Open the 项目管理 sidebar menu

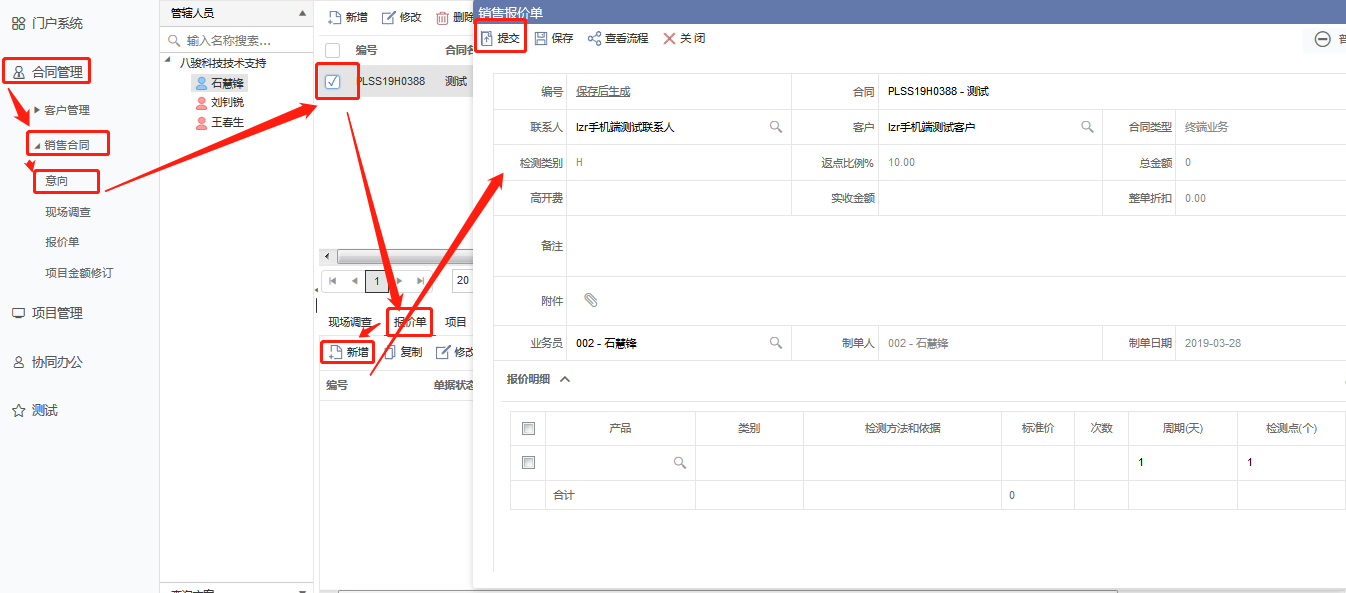coord(56,313)
